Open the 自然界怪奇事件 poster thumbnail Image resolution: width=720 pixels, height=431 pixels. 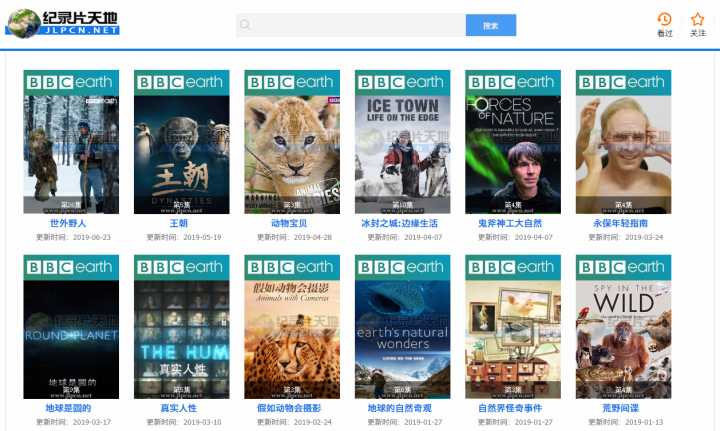point(513,327)
